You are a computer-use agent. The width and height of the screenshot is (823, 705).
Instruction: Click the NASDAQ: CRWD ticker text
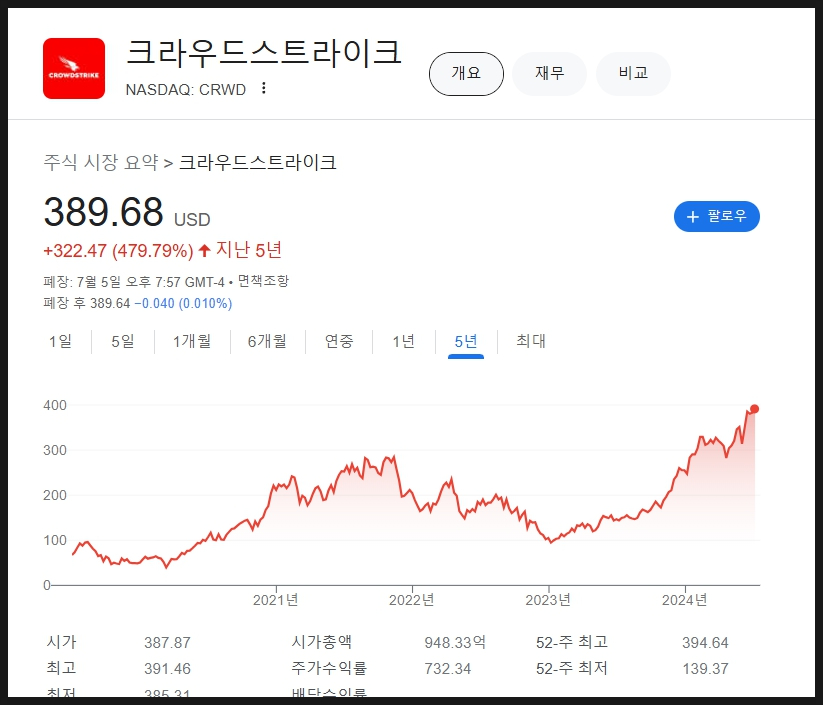[x=186, y=90]
